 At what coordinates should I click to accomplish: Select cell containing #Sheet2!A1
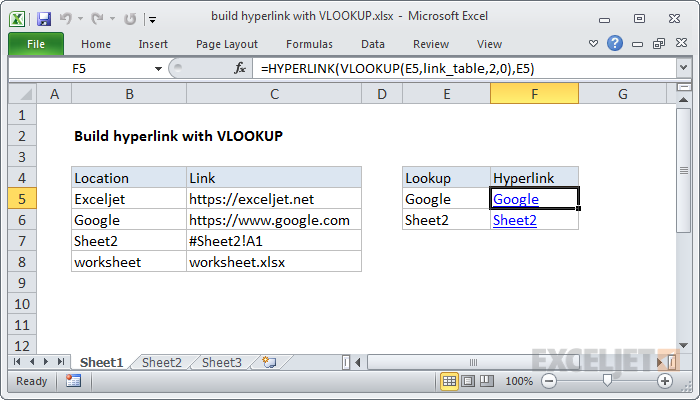[x=274, y=241]
